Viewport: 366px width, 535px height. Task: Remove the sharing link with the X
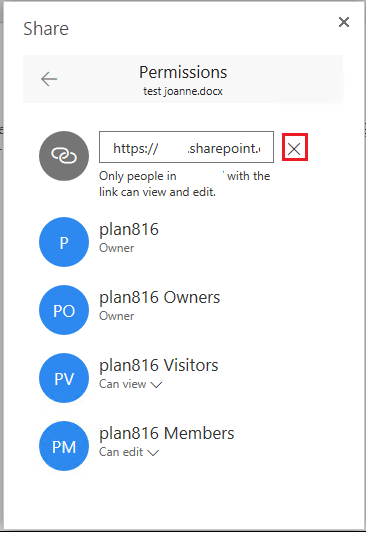[295, 149]
